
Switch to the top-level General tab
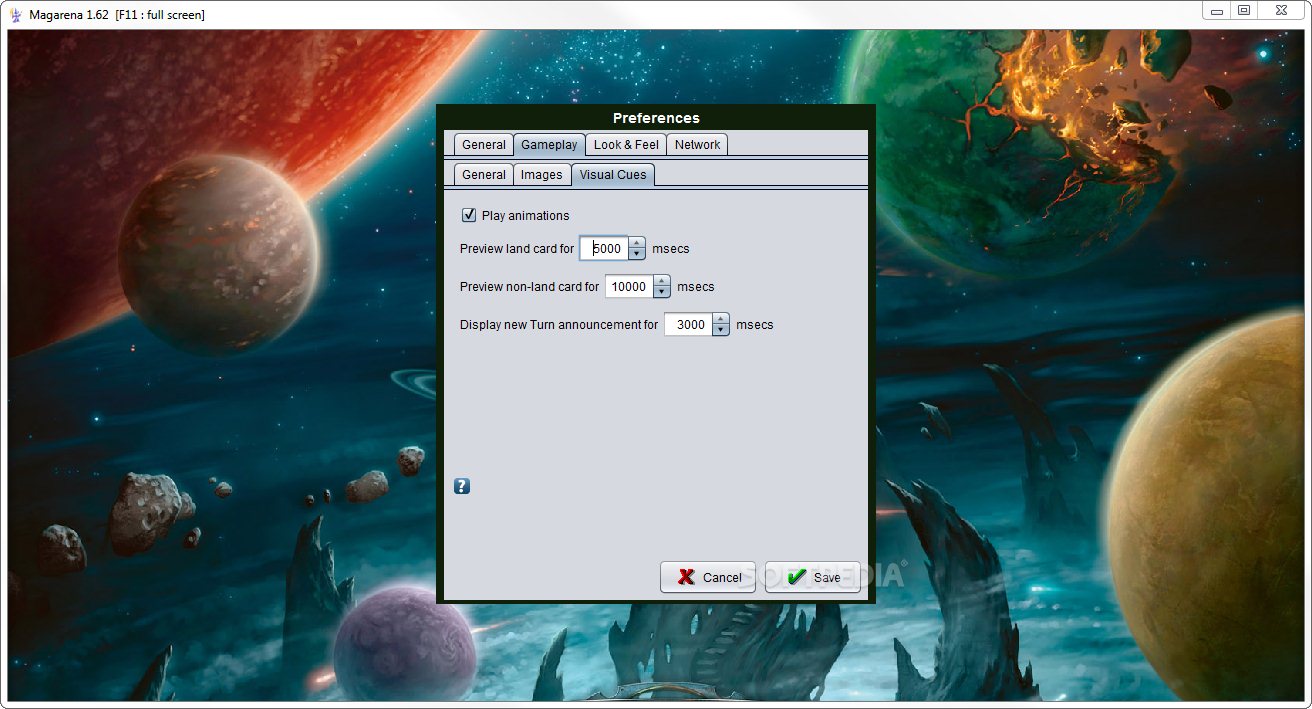pos(484,145)
